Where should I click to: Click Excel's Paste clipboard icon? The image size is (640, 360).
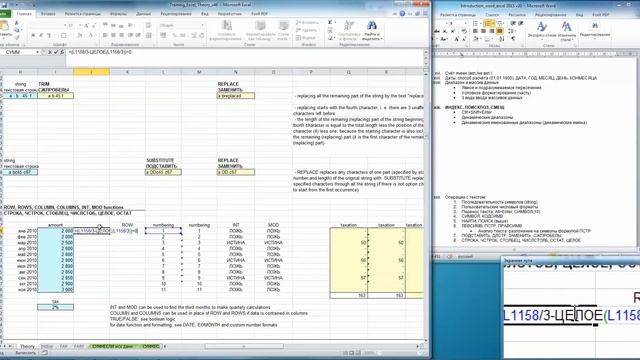click(4, 27)
